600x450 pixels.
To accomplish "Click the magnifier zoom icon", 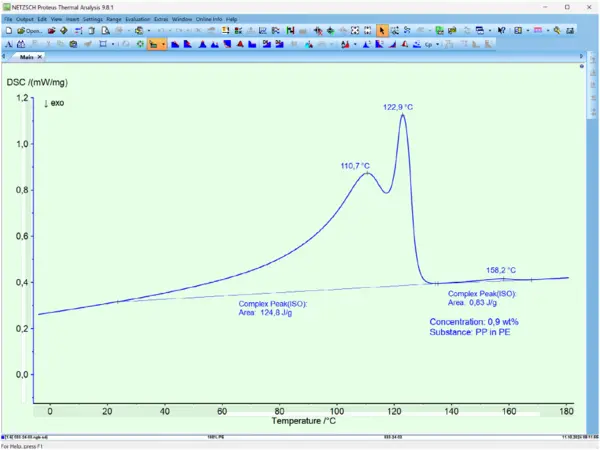I will pyautogui.click(x=557, y=31).
